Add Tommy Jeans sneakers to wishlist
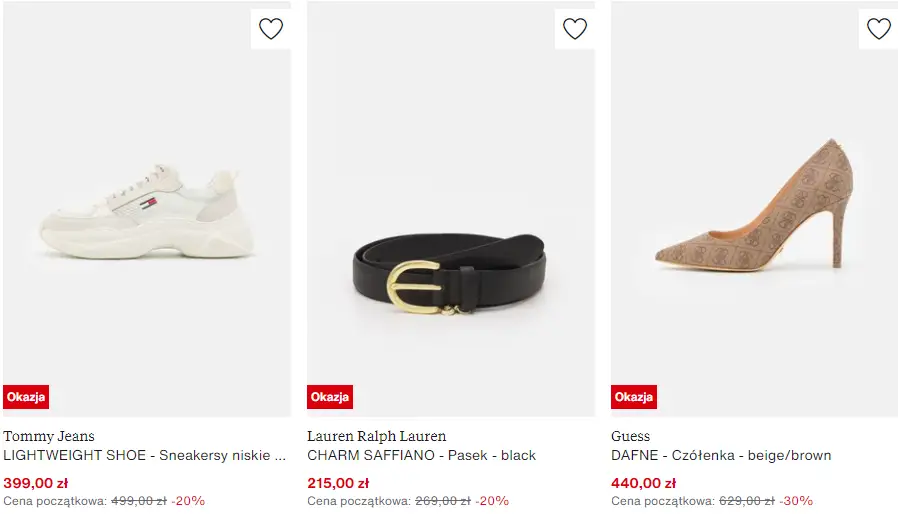The image size is (898, 514). click(271, 29)
